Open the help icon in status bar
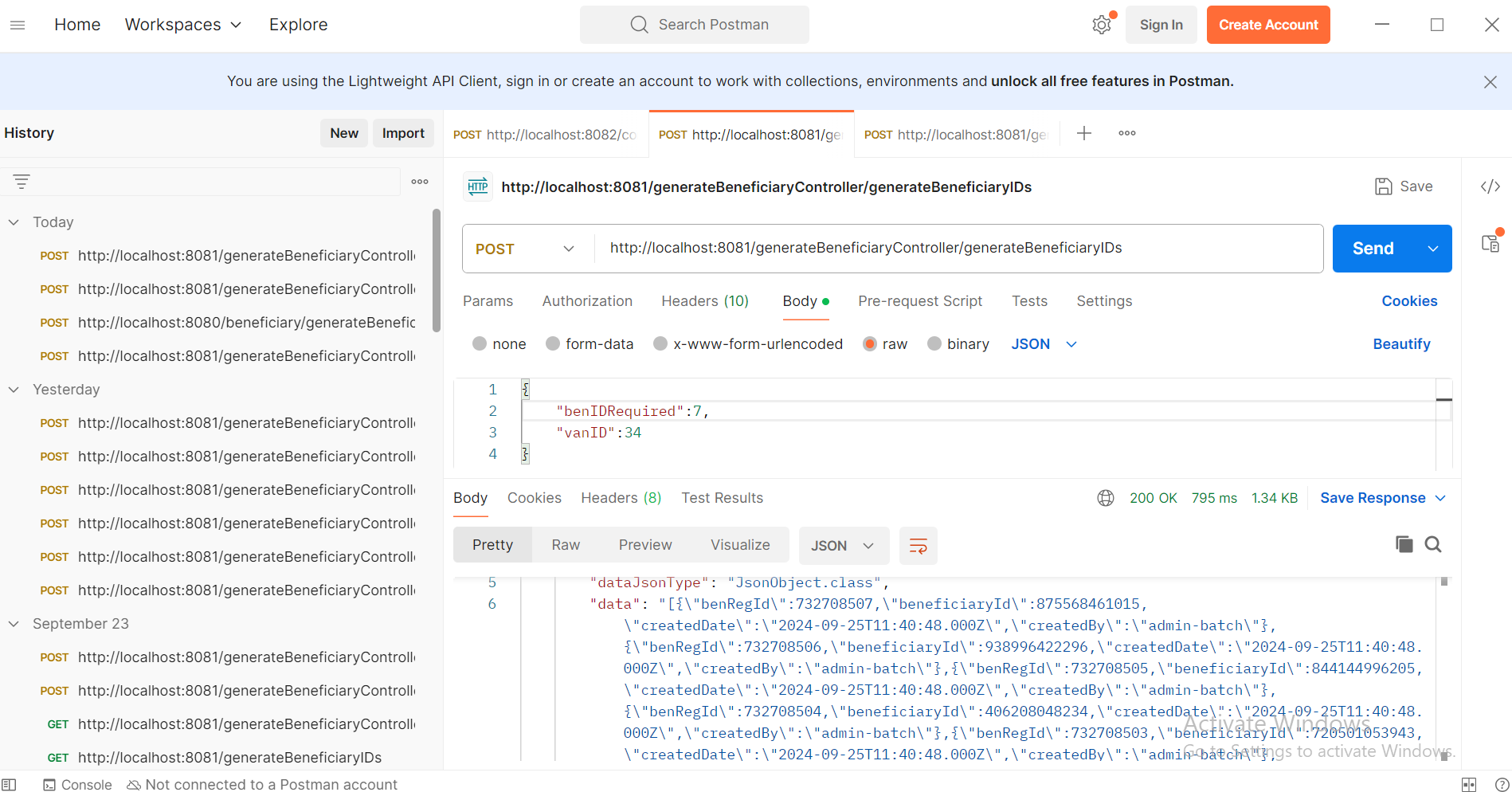Screen dimensions: 1512x792 point(1502,785)
